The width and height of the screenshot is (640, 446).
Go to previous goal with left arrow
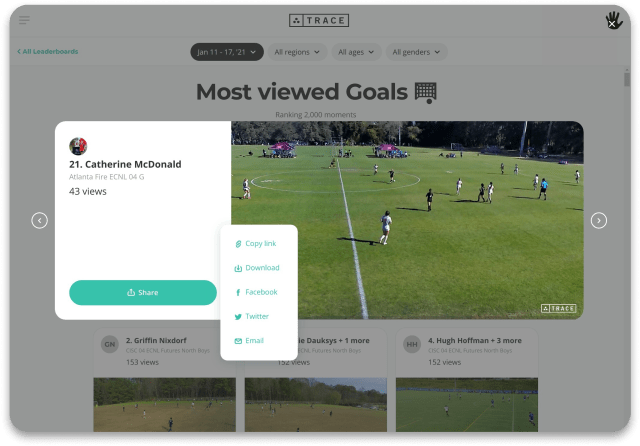coord(40,220)
